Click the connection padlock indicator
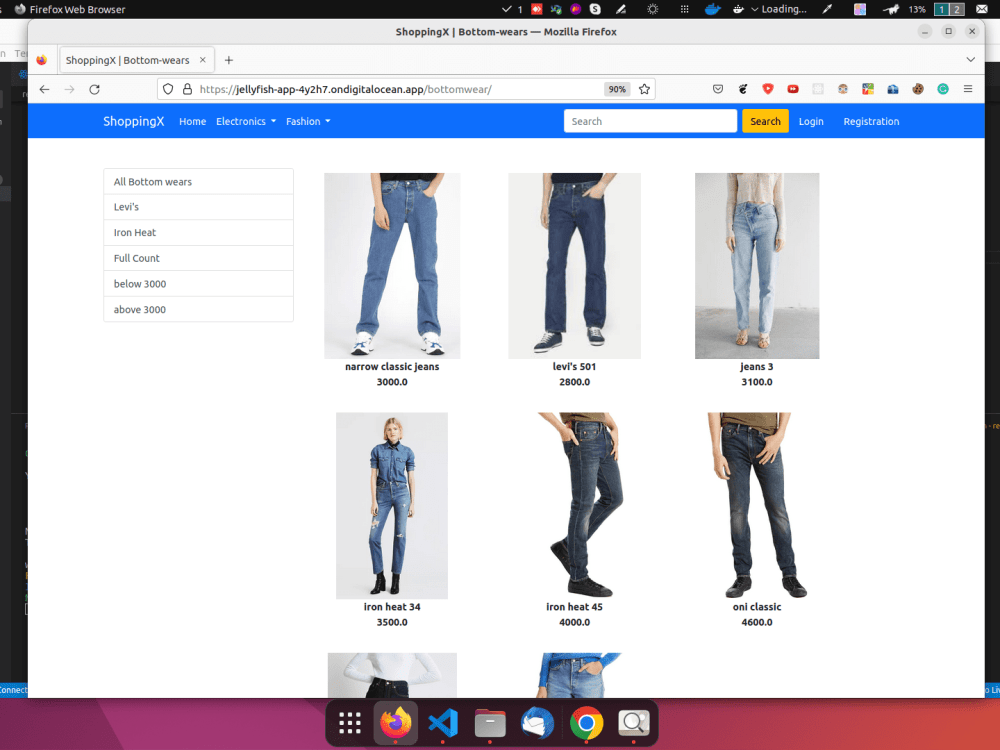 pyautogui.click(x=187, y=89)
